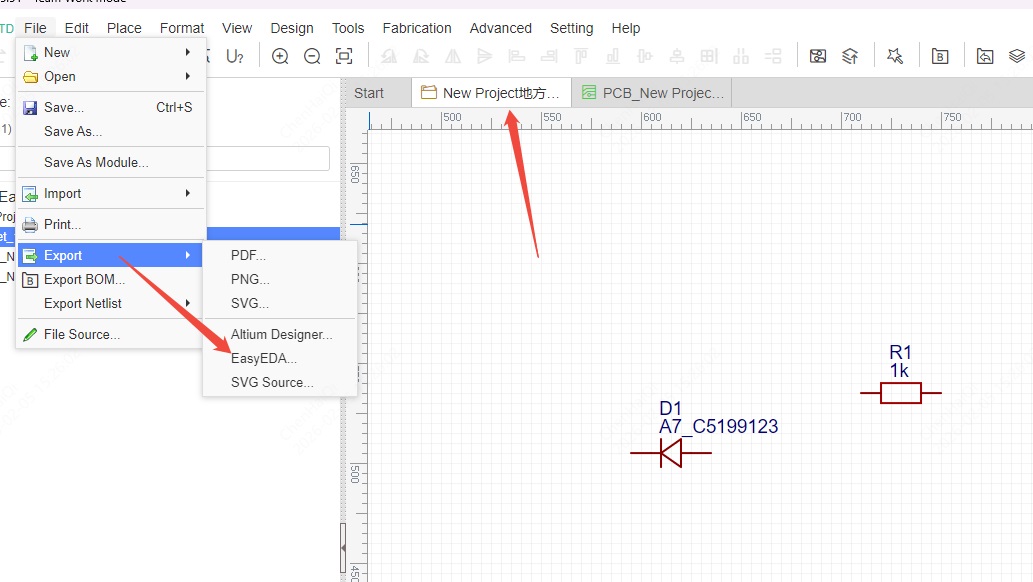This screenshot has height=582, width=1033.
Task: Switch to the Start tab
Action: (369, 93)
